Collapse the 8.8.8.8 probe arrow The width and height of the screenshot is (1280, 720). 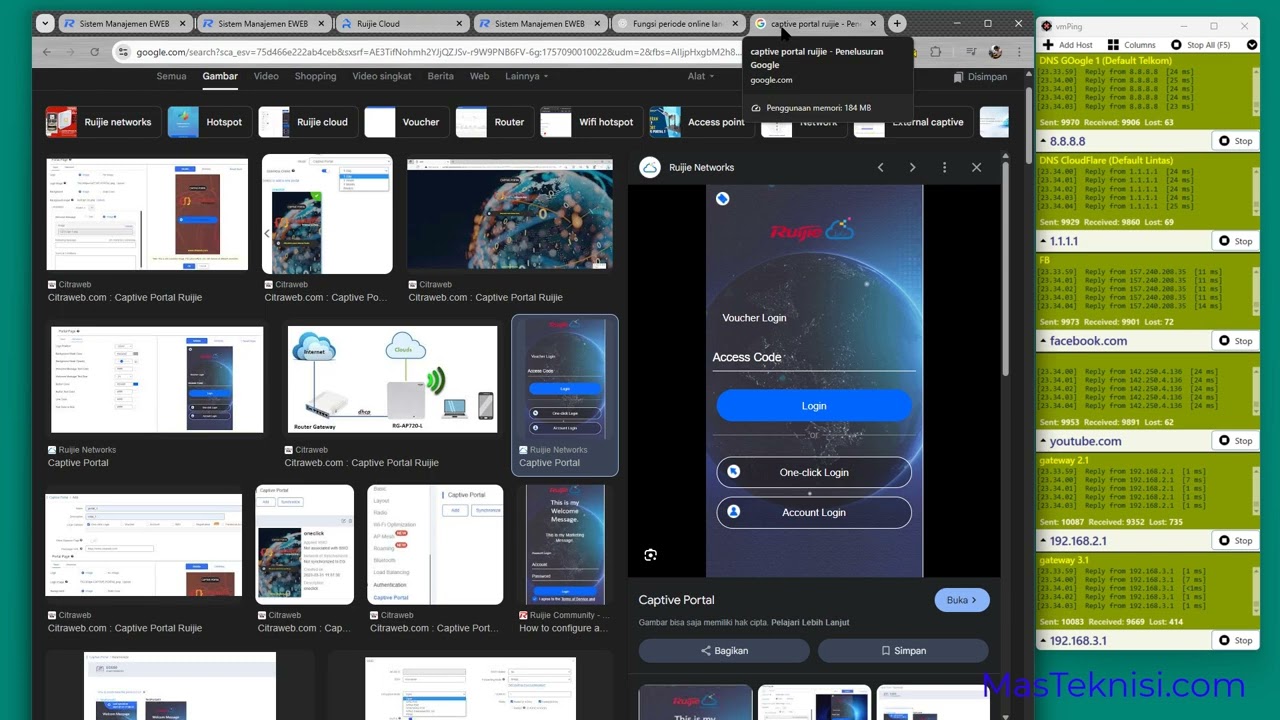[1043, 141]
